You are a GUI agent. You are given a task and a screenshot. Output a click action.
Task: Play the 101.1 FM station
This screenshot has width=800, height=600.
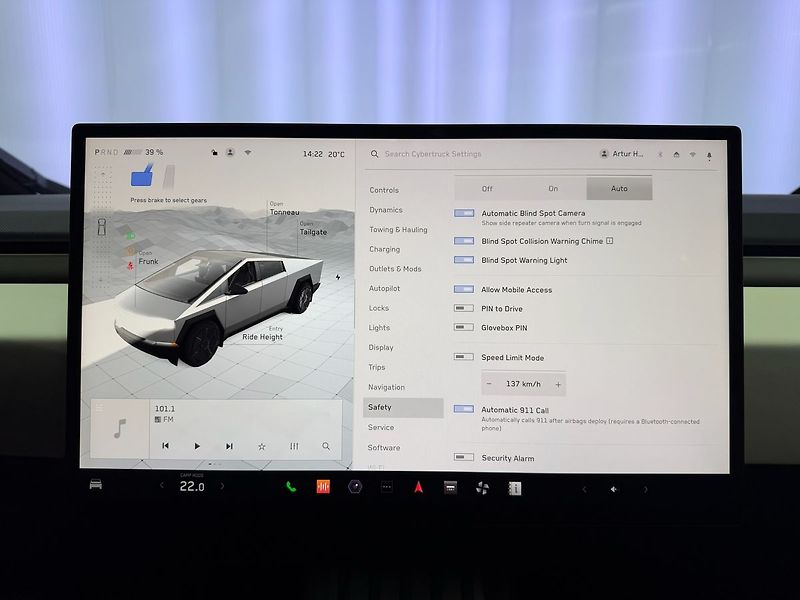pos(197,446)
